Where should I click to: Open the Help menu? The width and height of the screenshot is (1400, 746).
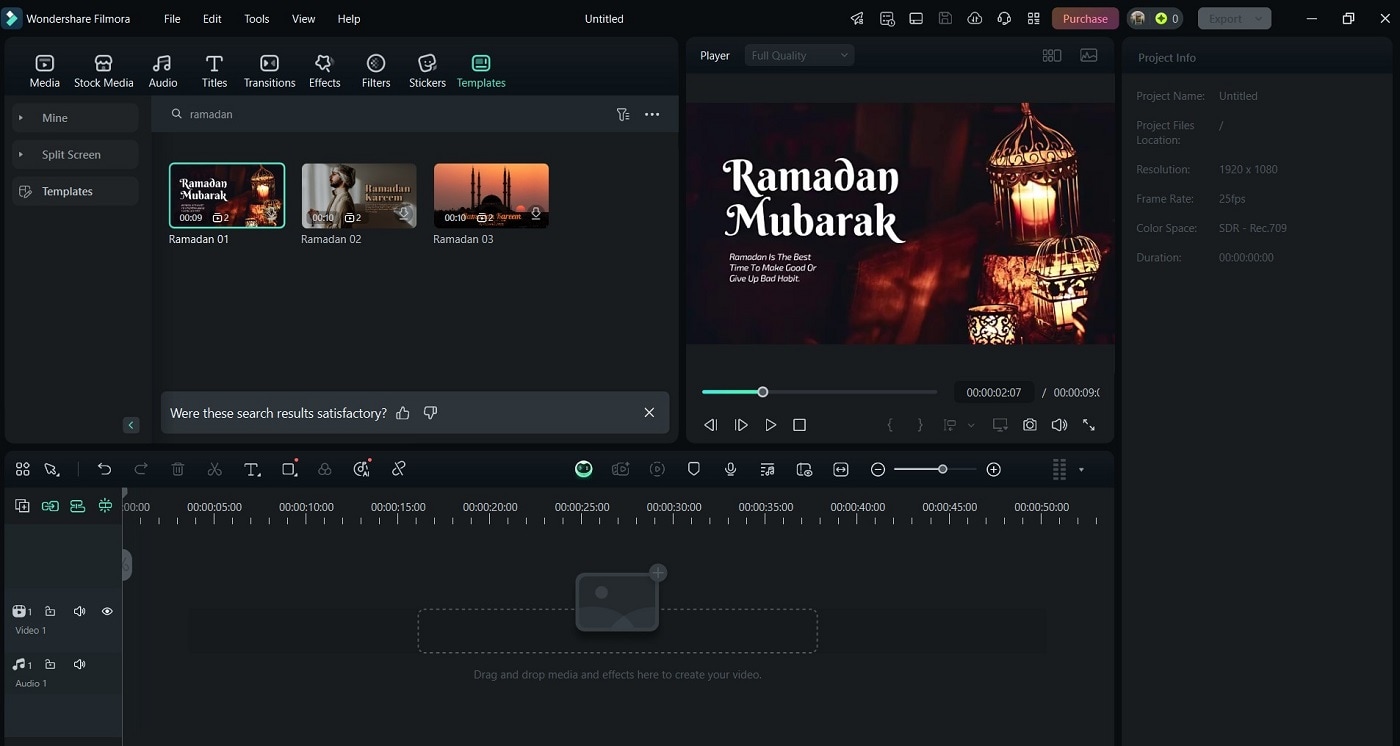[348, 19]
